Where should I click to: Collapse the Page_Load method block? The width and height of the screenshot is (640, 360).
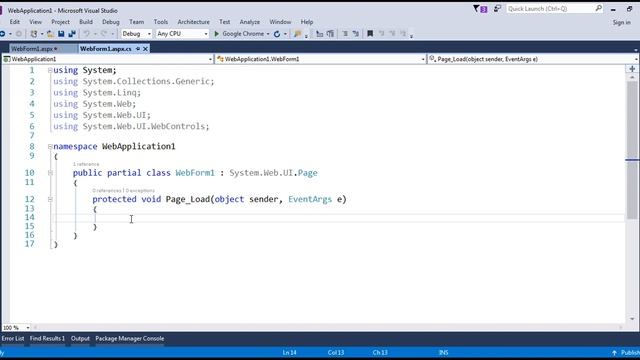pyautogui.click(x=50, y=200)
